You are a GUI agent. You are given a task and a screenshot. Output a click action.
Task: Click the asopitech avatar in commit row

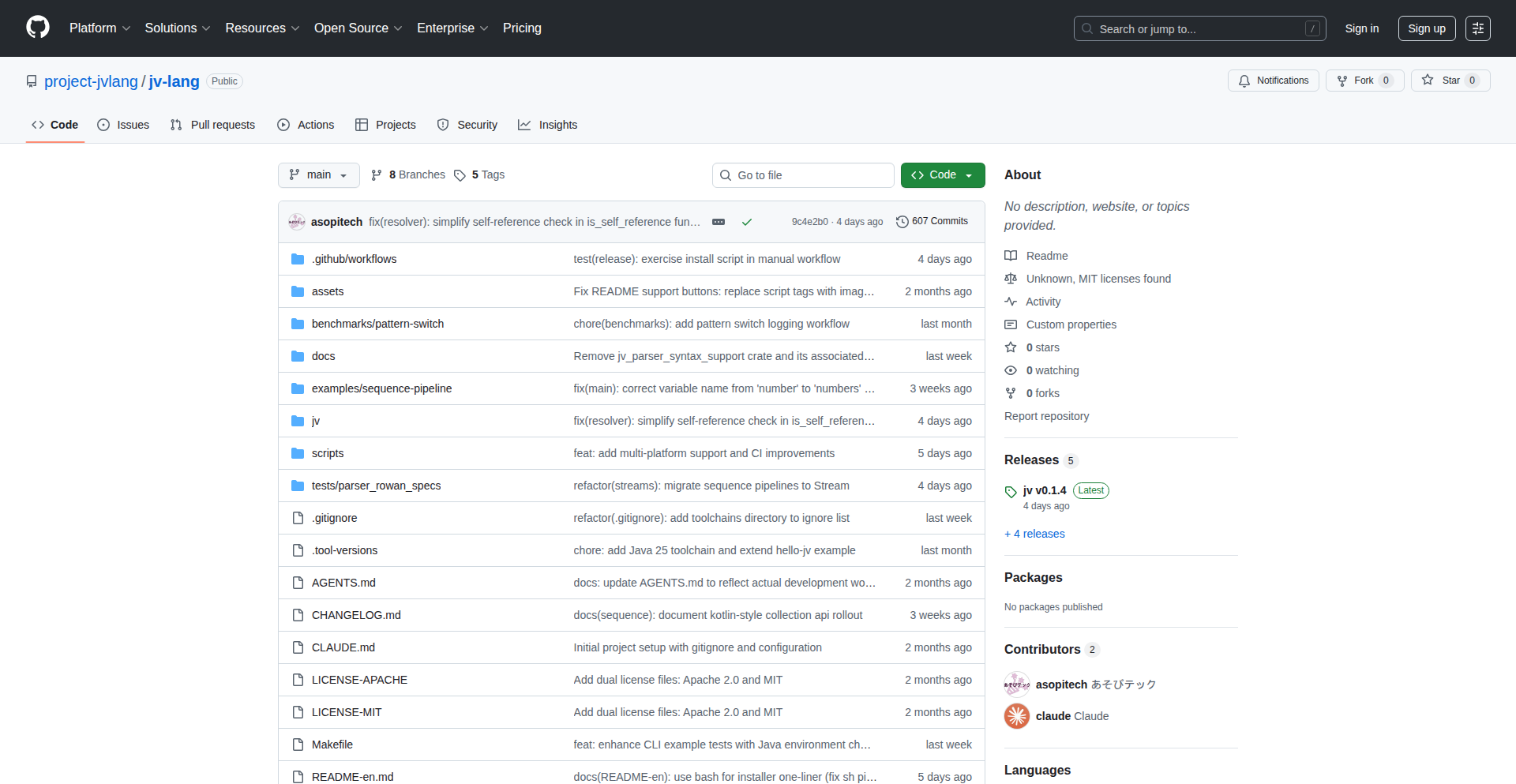click(297, 222)
